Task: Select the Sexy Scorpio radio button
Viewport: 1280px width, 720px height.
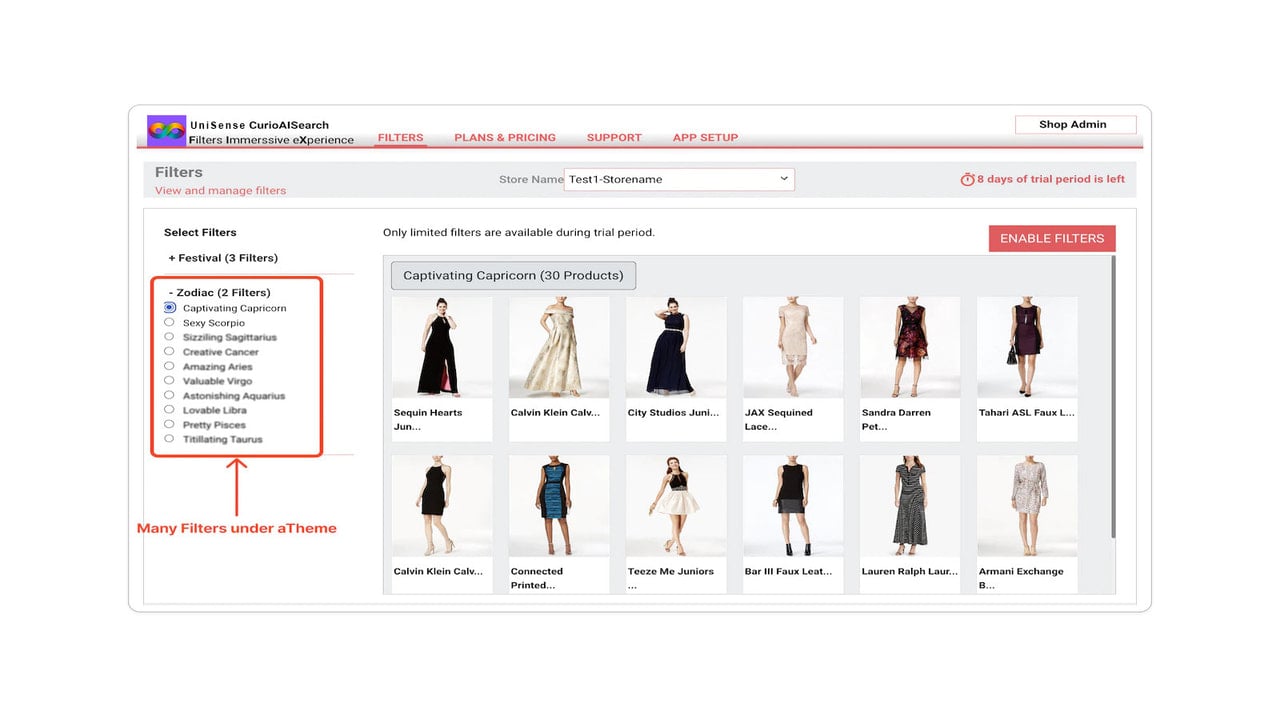Action: point(170,323)
